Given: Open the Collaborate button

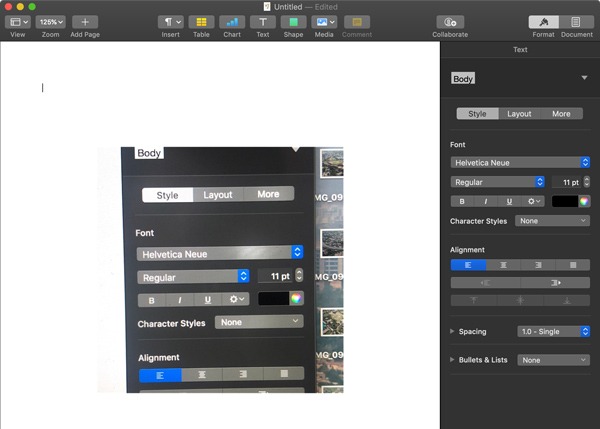Looking at the screenshot, I should (x=450, y=22).
